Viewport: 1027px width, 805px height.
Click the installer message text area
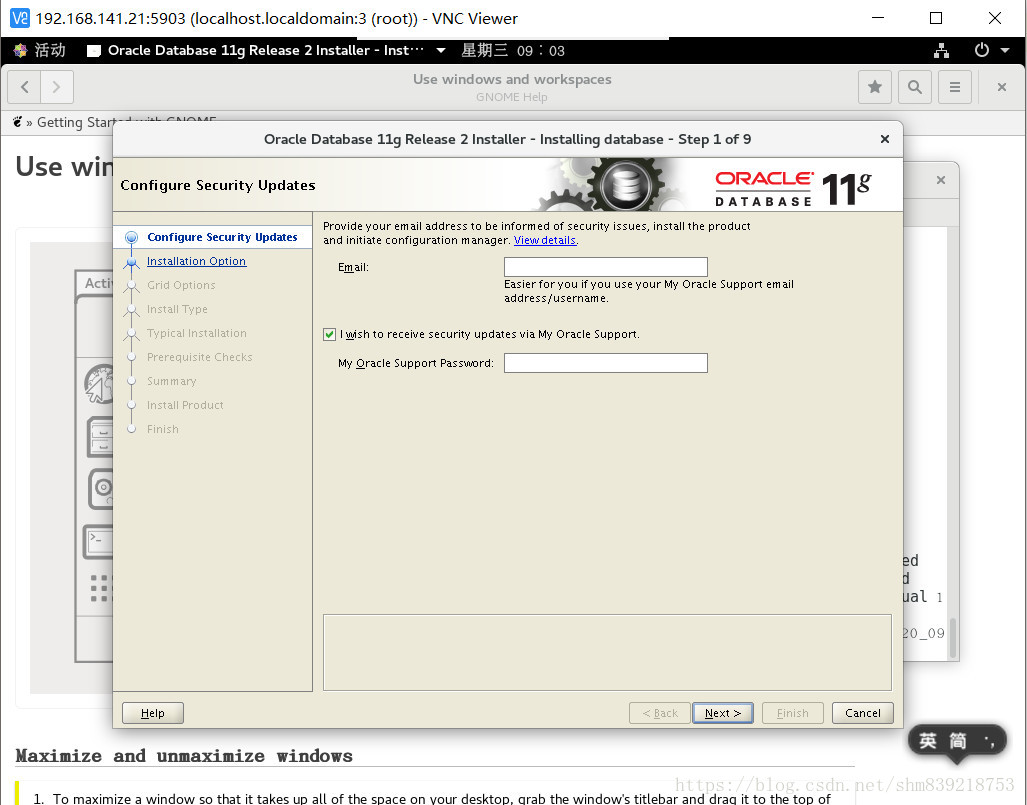(607, 652)
